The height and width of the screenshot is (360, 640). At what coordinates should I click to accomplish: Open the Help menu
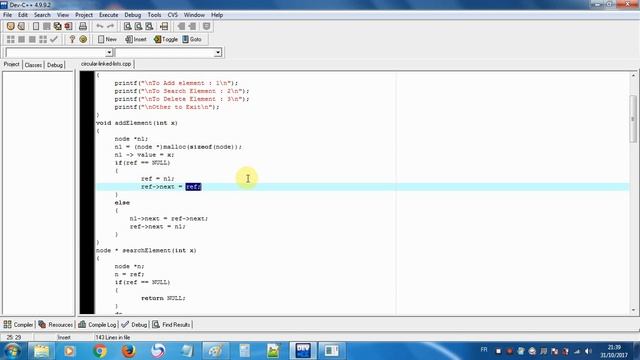[x=217, y=15]
